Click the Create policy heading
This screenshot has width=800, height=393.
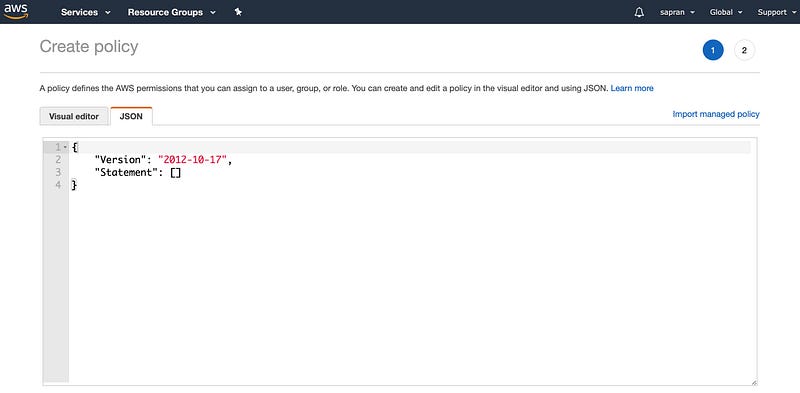pos(89,46)
